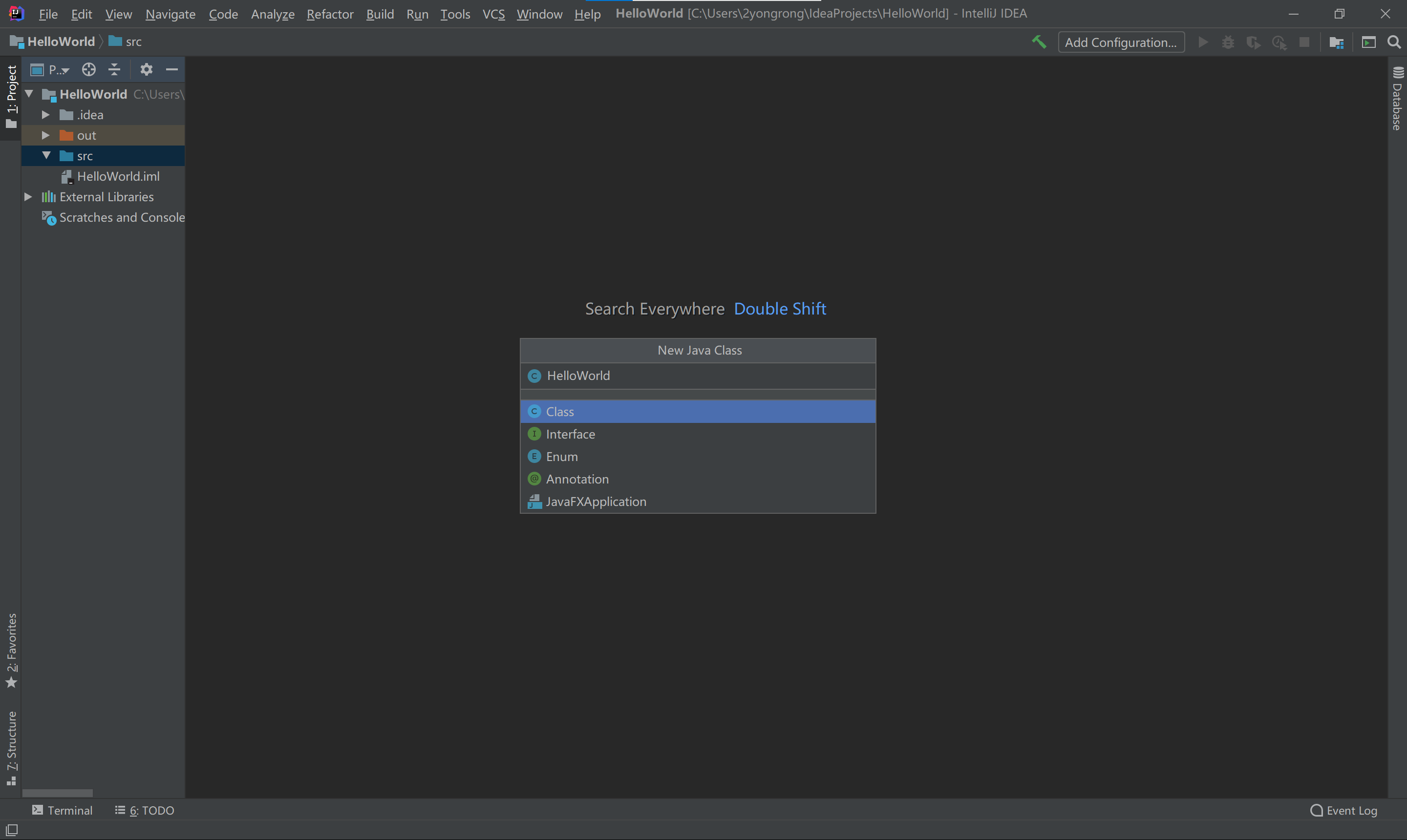
Task: Click the Locate/Scroll from Source target icon
Action: [89, 70]
